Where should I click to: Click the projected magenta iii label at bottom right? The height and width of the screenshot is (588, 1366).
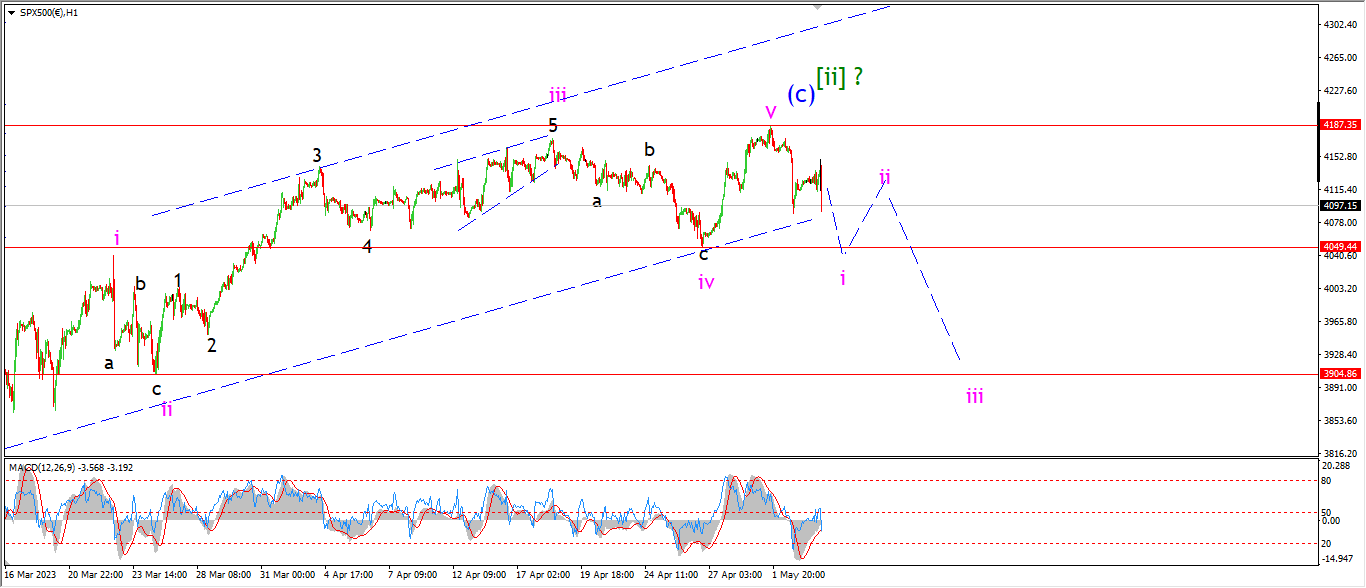(974, 396)
